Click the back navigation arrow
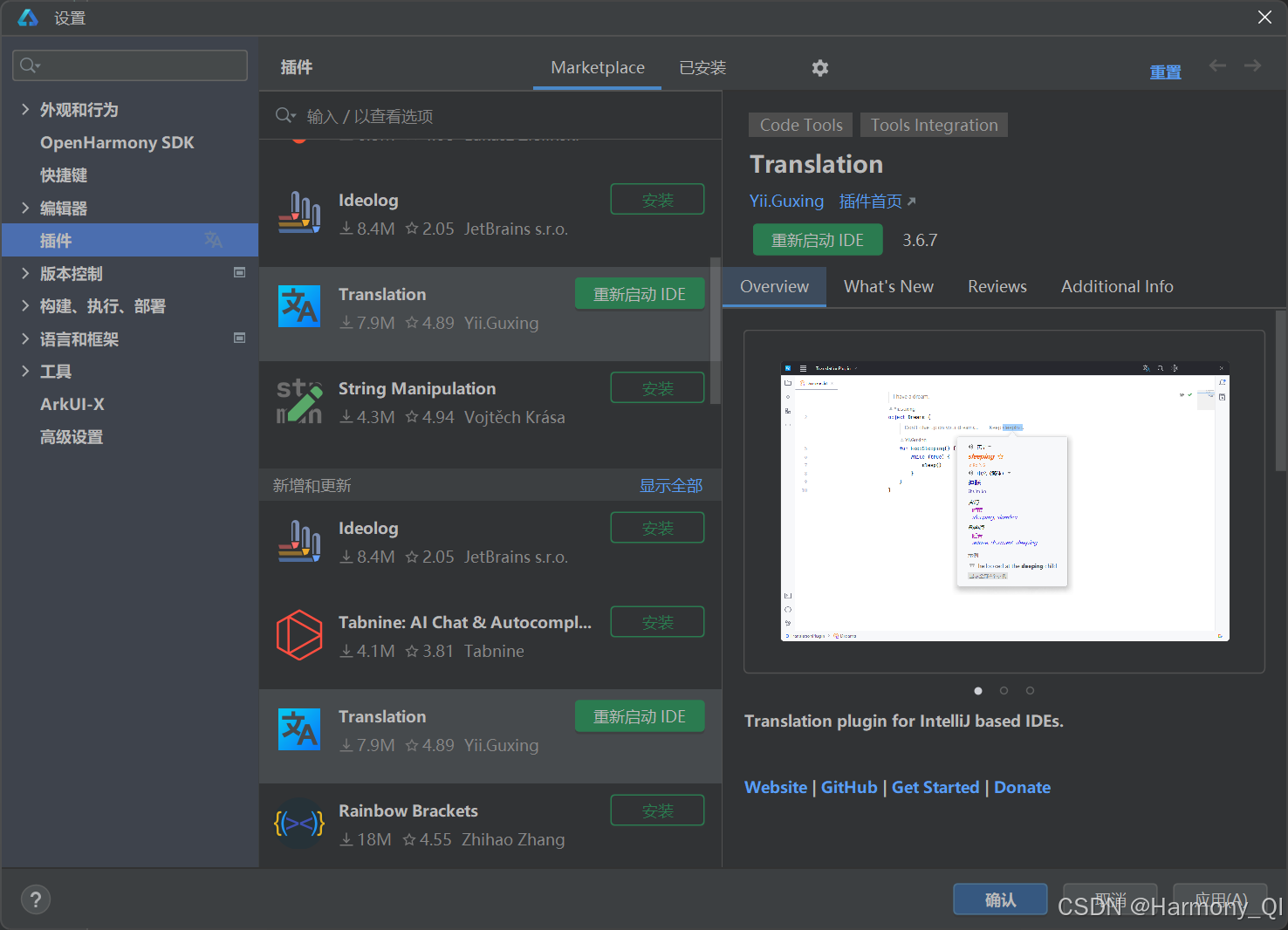The image size is (1288, 930). point(1217,65)
